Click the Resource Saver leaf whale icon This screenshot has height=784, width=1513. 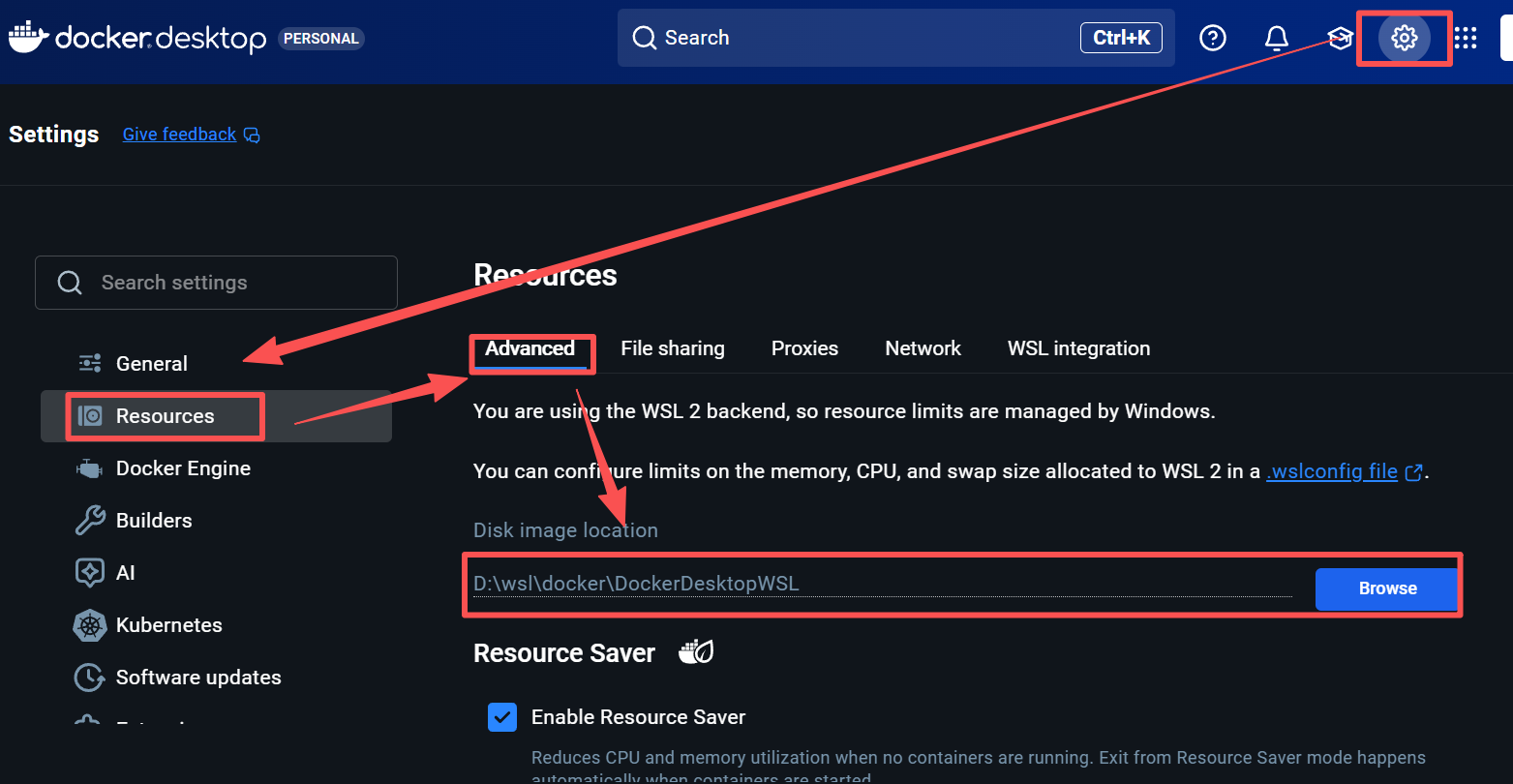tap(696, 652)
